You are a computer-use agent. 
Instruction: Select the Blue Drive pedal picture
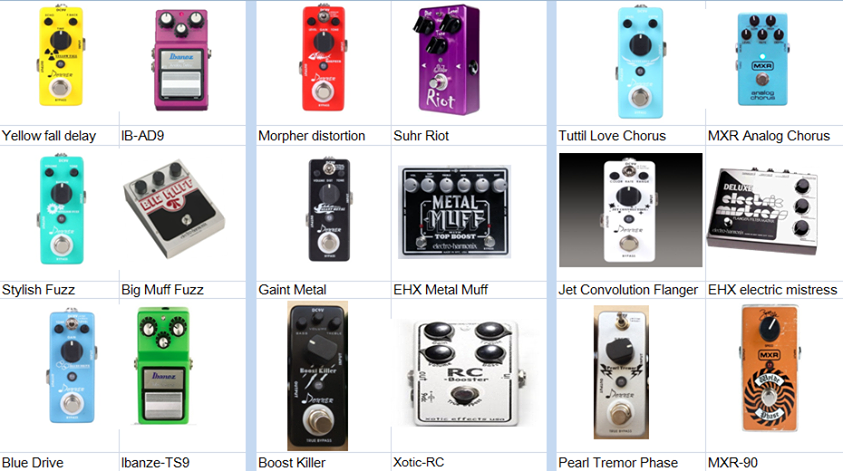click(x=72, y=366)
